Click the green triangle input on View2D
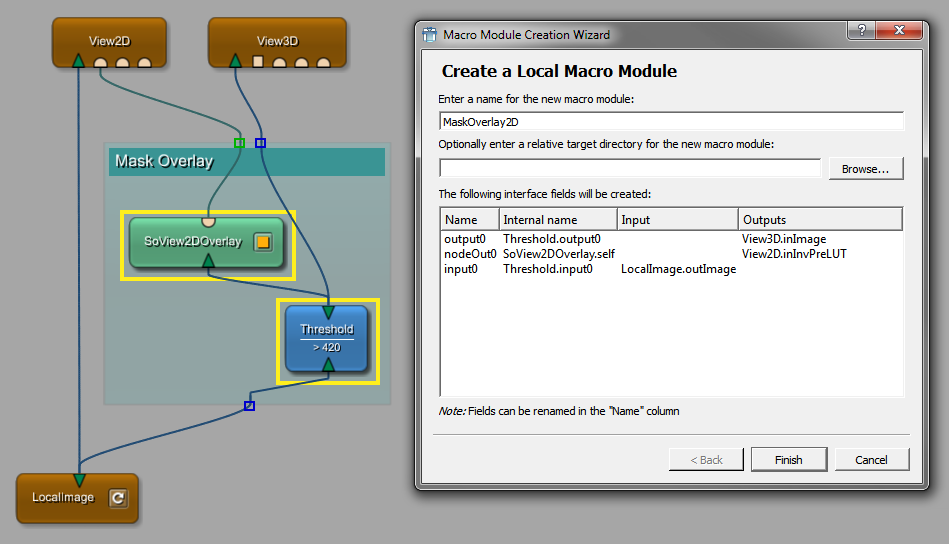 tap(78, 62)
